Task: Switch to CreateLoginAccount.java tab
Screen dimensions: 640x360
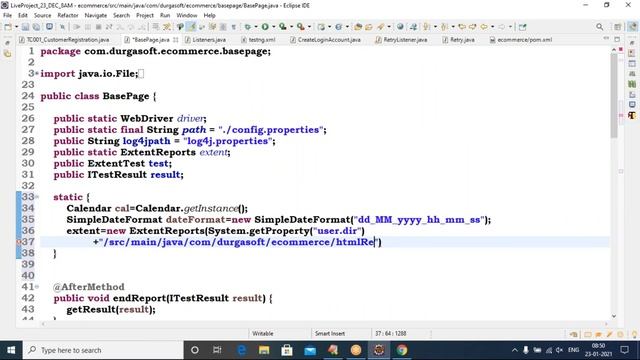Action: [325, 40]
